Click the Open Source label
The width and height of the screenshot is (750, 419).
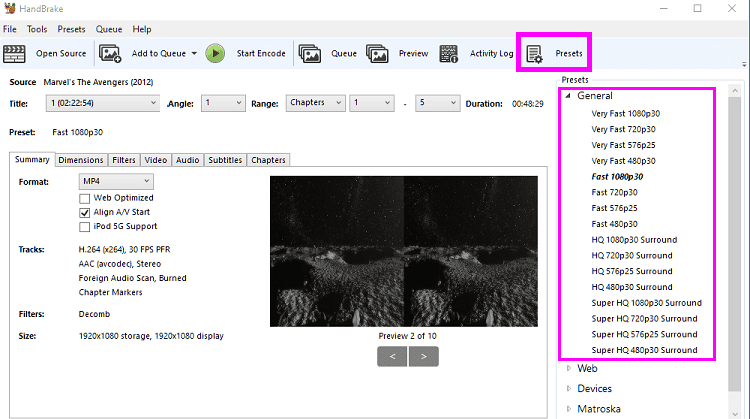click(61, 54)
